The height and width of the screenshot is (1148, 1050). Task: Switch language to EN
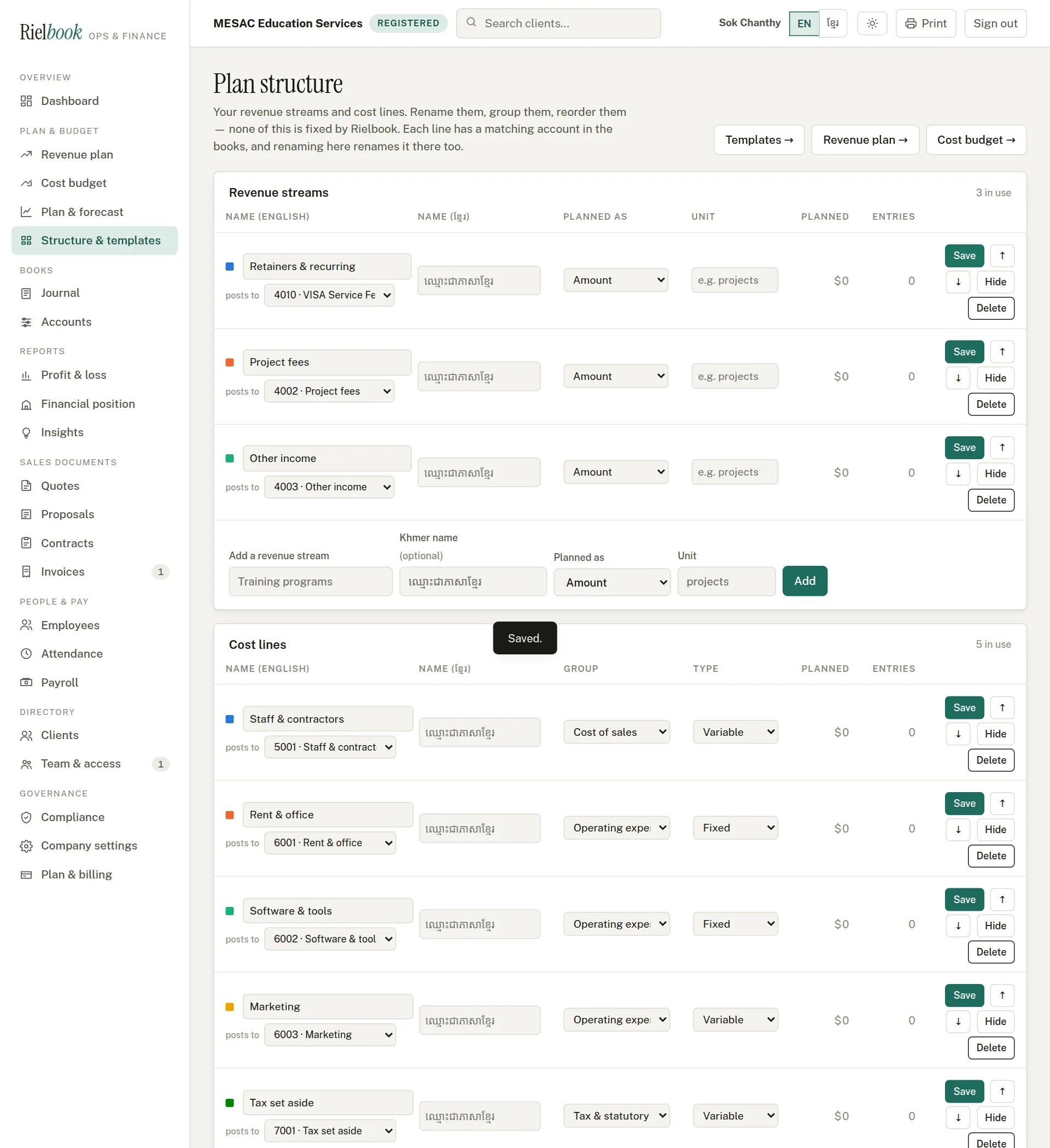[804, 24]
